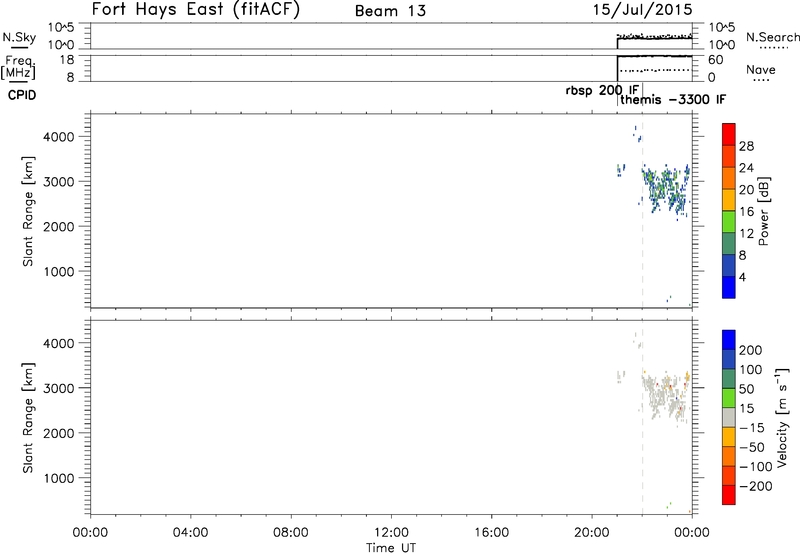800x554 pixels.
Task: Click the '12:00' time tick label
Action: click(x=391, y=533)
